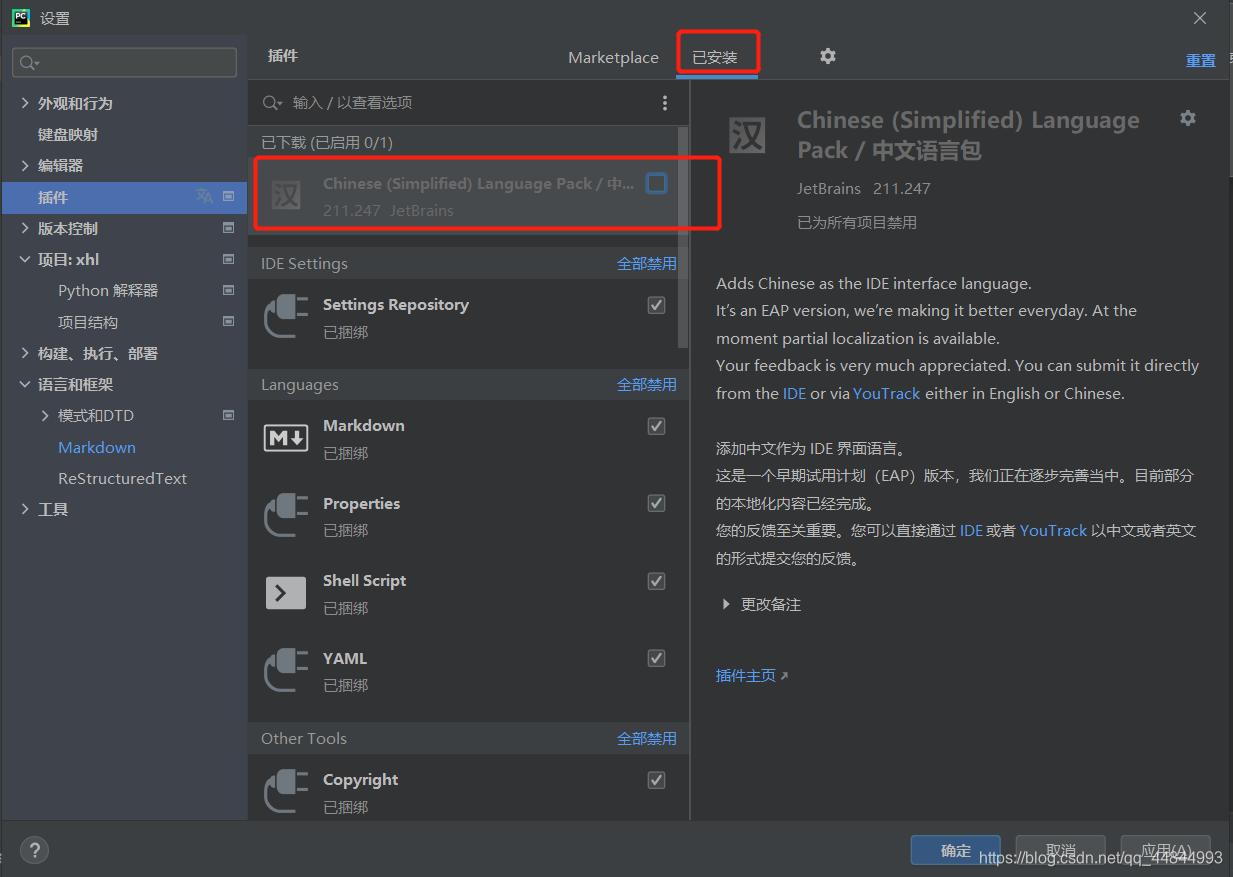Disable all Languages plugins via 全部禁用
Screen dimensions: 1233x877
tap(646, 384)
